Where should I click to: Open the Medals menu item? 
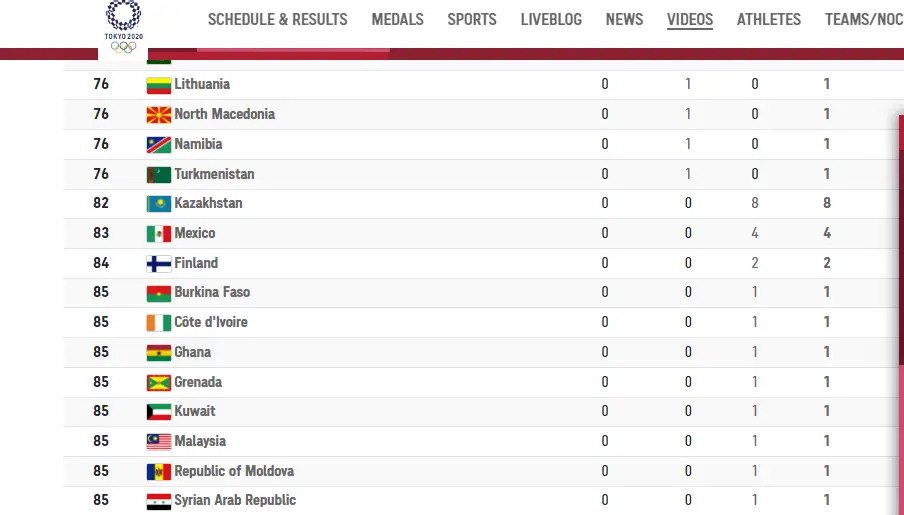tap(397, 20)
